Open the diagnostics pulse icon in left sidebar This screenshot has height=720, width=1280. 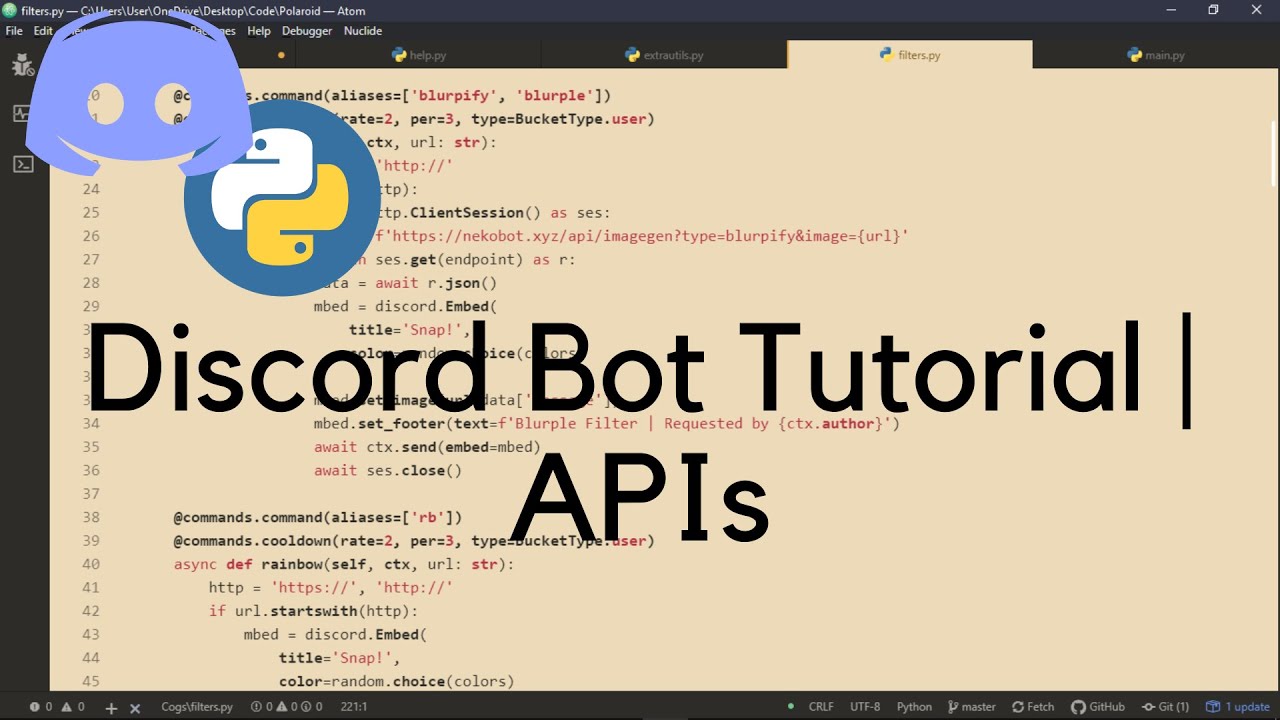21,114
